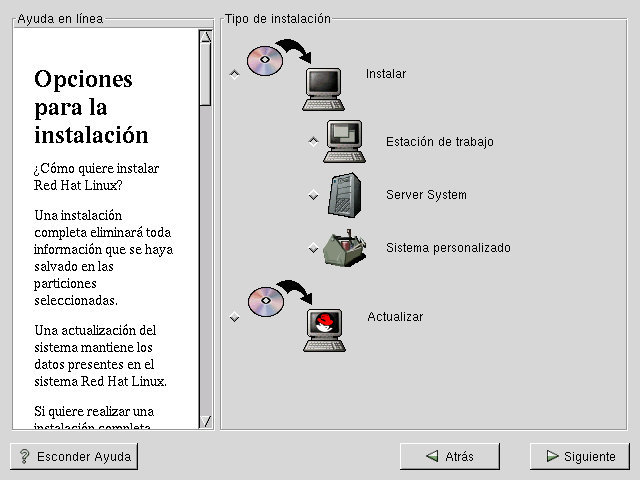The width and height of the screenshot is (640, 480).
Task: Select the Instalar radio button
Action: pyautogui.click(x=234, y=74)
